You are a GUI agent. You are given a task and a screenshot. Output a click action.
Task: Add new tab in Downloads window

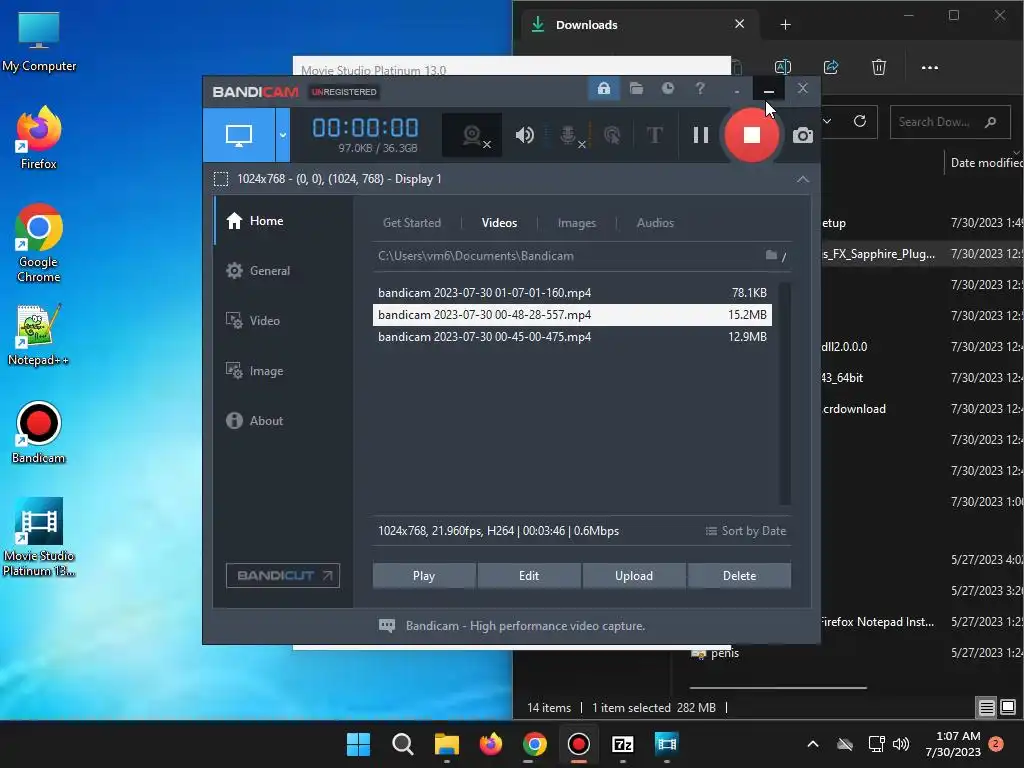point(785,25)
